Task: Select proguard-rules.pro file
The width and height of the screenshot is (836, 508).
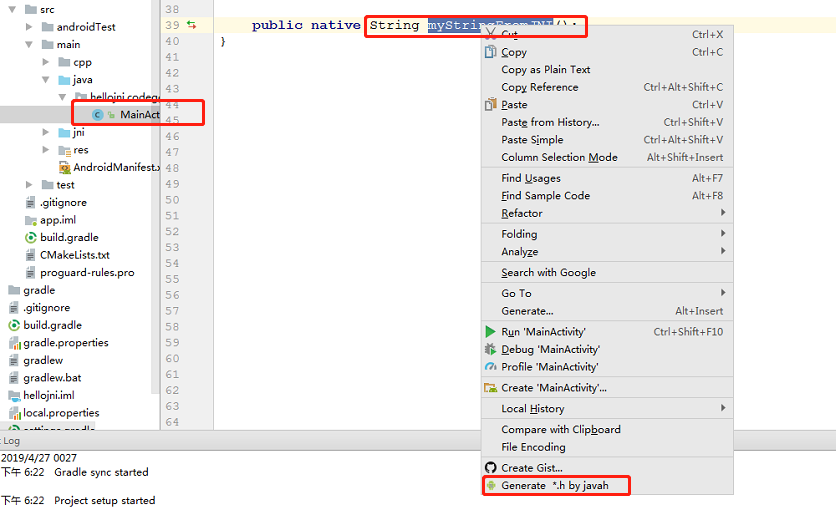Action: (x=87, y=272)
